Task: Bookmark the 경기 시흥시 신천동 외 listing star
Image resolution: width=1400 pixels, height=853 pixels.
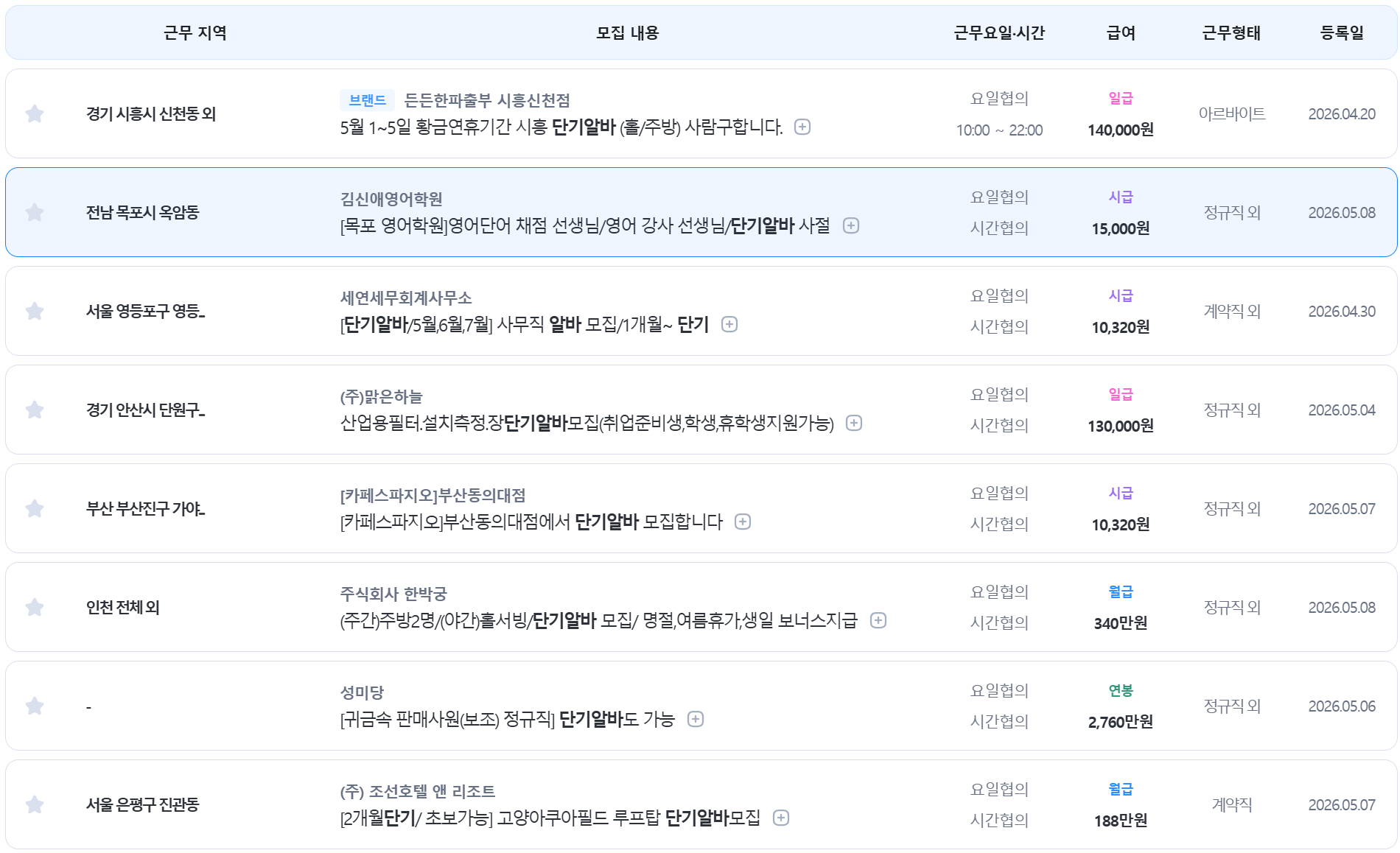Action: point(35,113)
